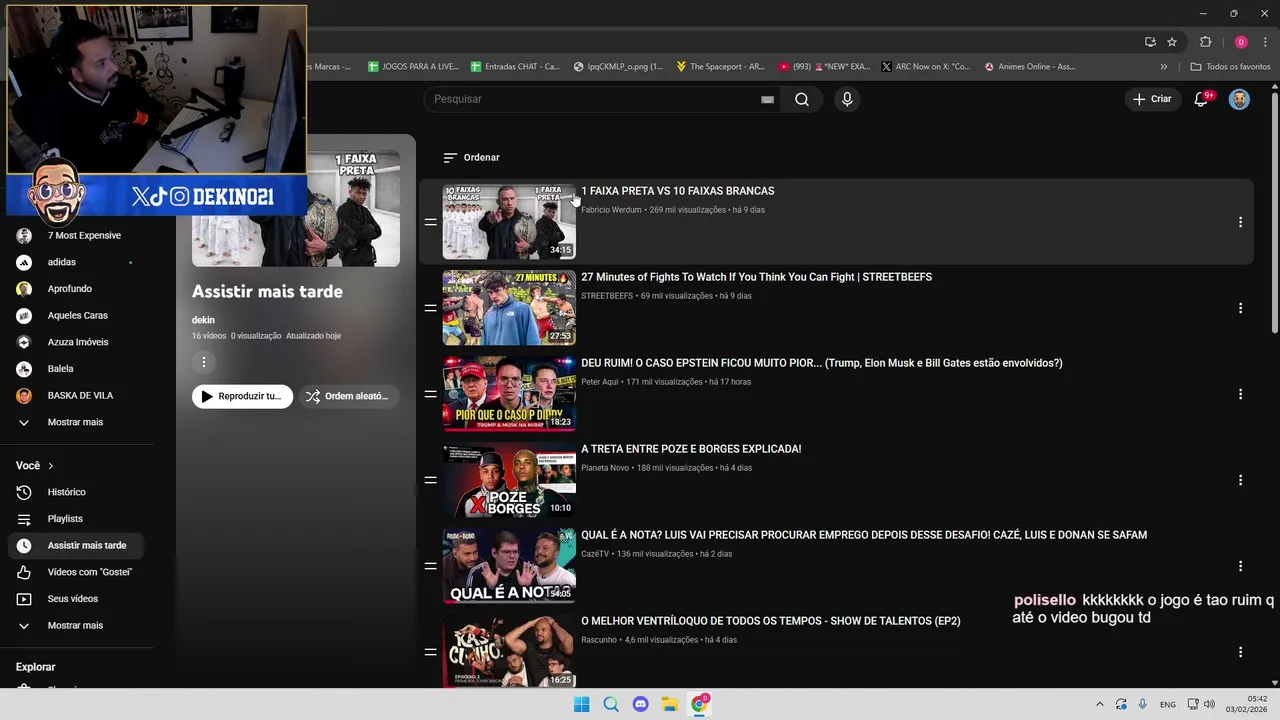The width and height of the screenshot is (1280, 720).
Task: Open STREETBEEFS channel link
Action: [x=607, y=296]
